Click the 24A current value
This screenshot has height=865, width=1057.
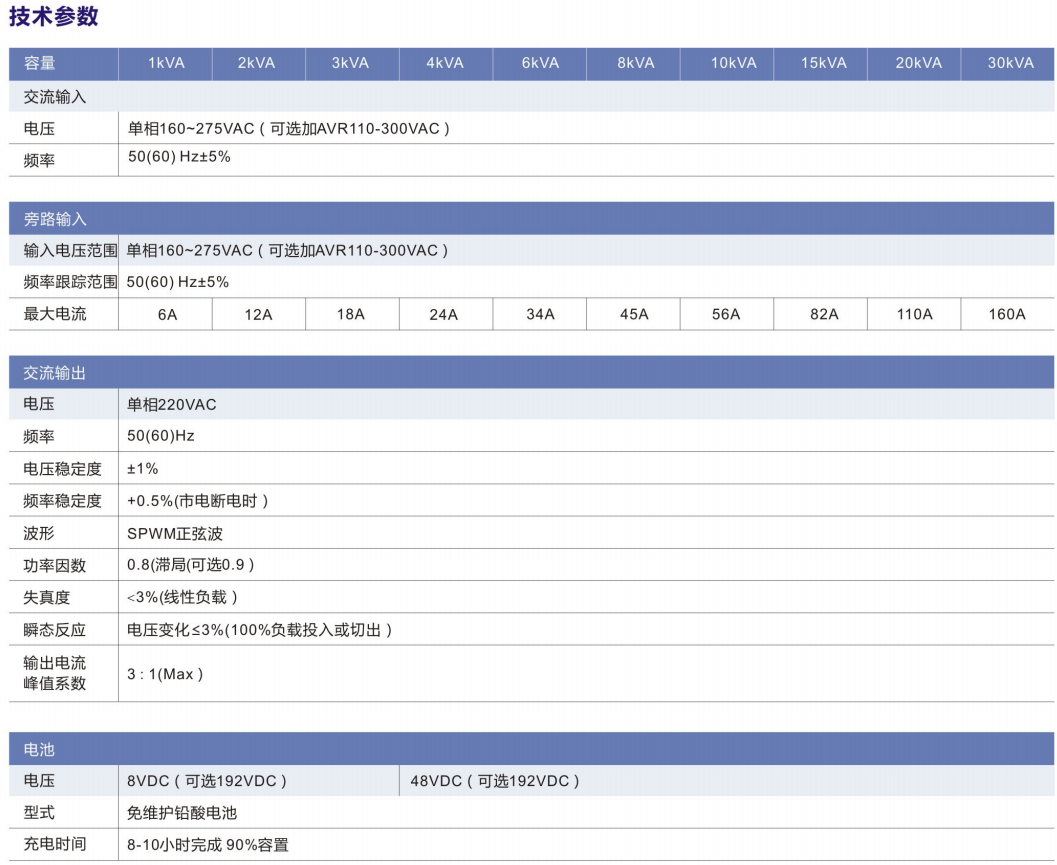click(x=444, y=314)
